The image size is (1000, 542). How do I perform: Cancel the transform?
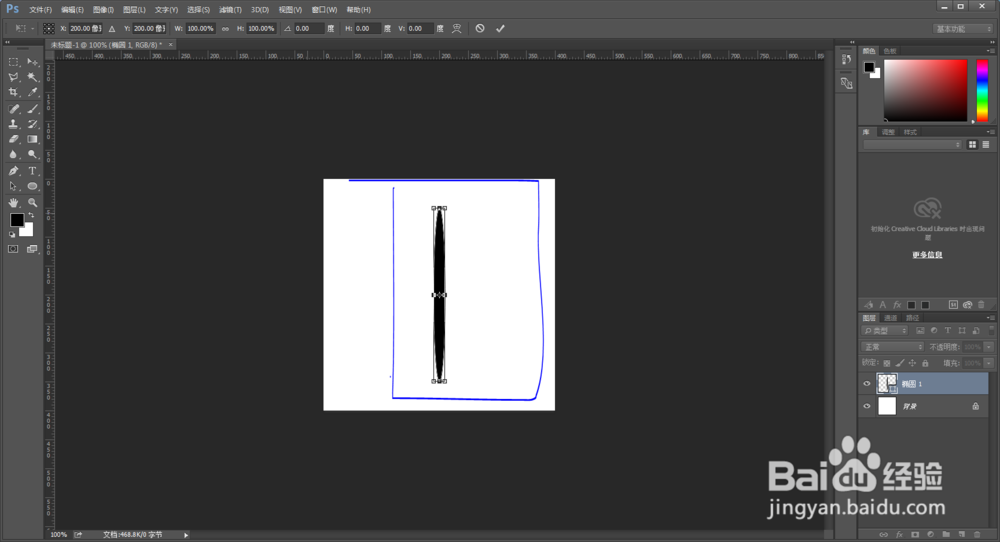tap(480, 29)
